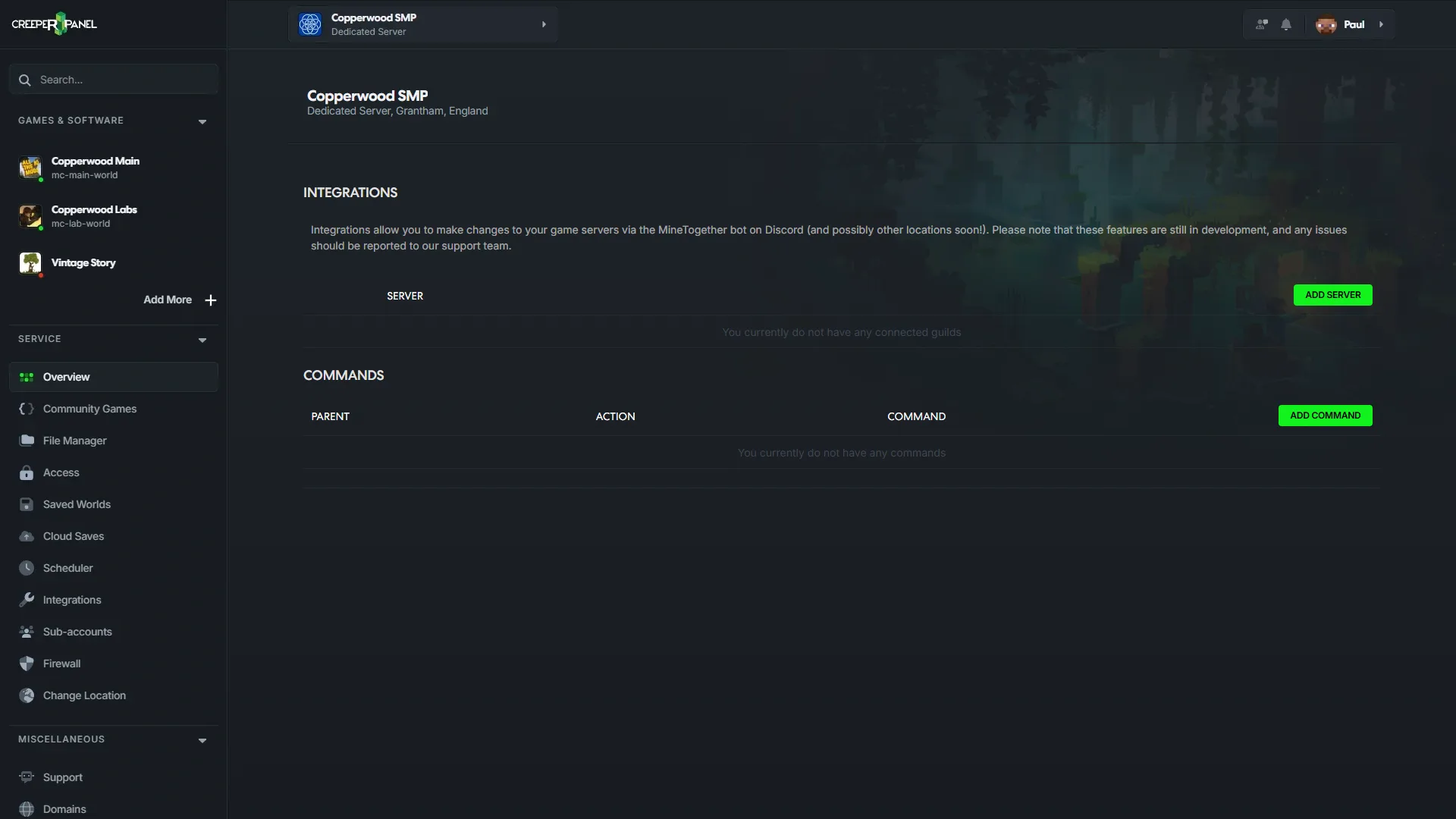
Task: Click the Sub-accounts people icon
Action: [x=27, y=632]
